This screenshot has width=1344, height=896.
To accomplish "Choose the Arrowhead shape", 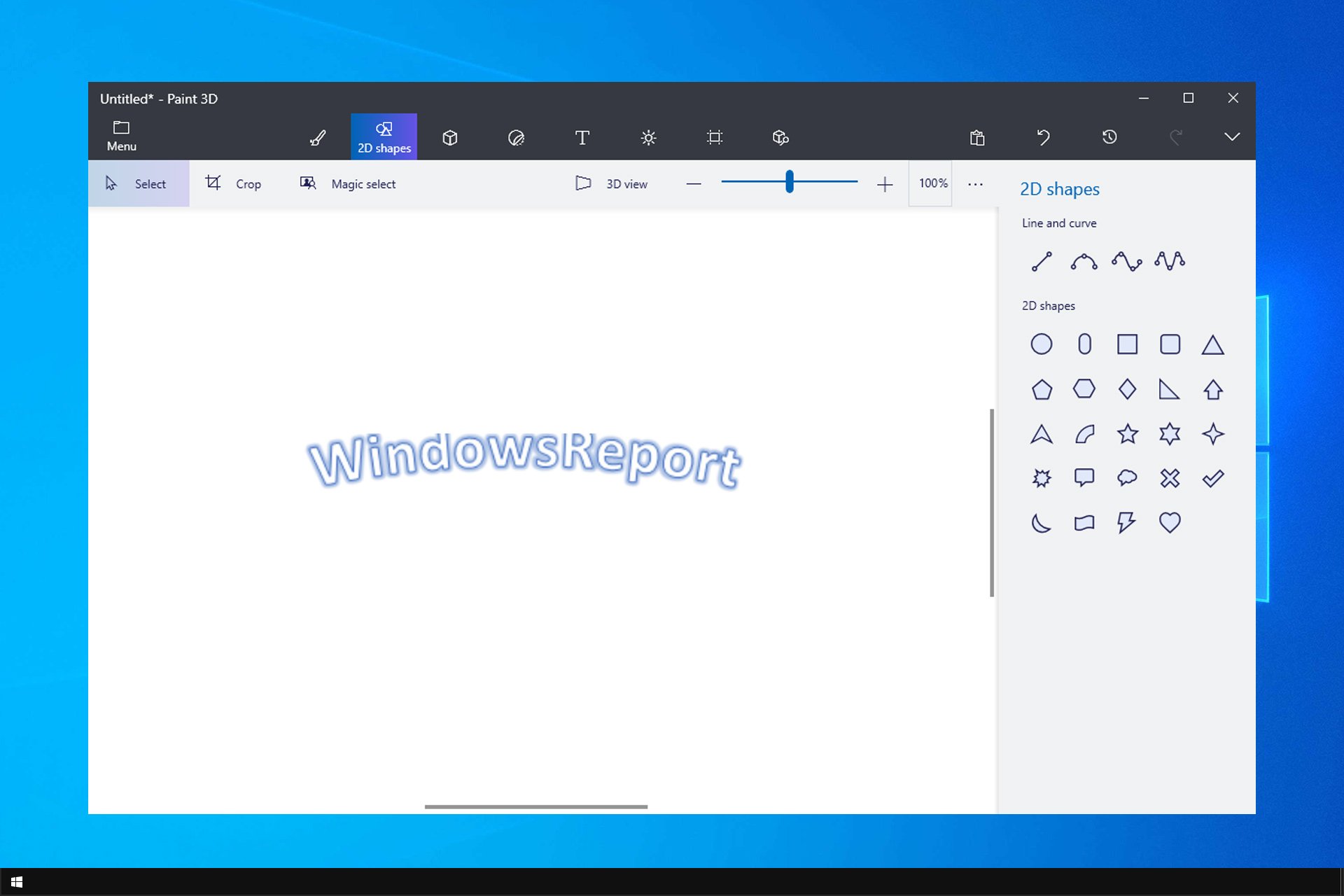I will click(x=1042, y=434).
